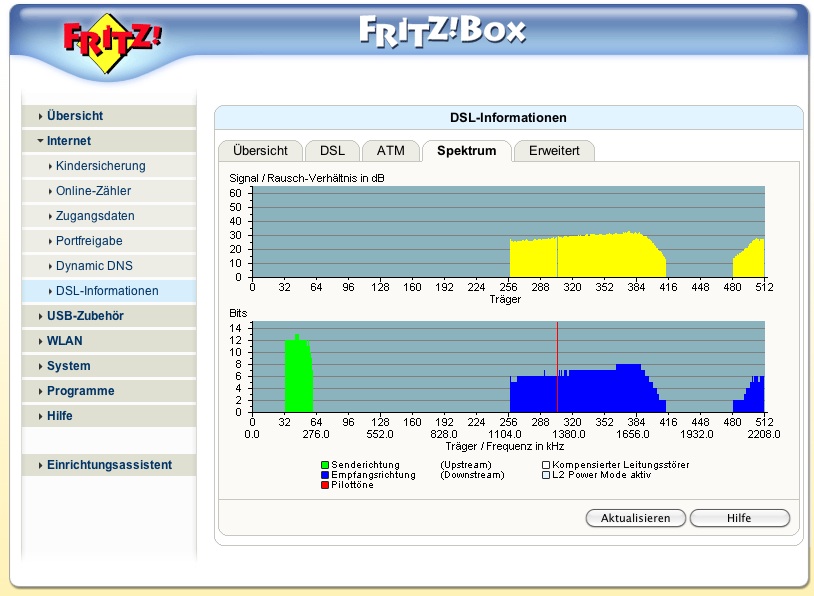The height and width of the screenshot is (596, 814).
Task: Click the Kompensierter Leitungsstörer legend box
Action: (546, 465)
